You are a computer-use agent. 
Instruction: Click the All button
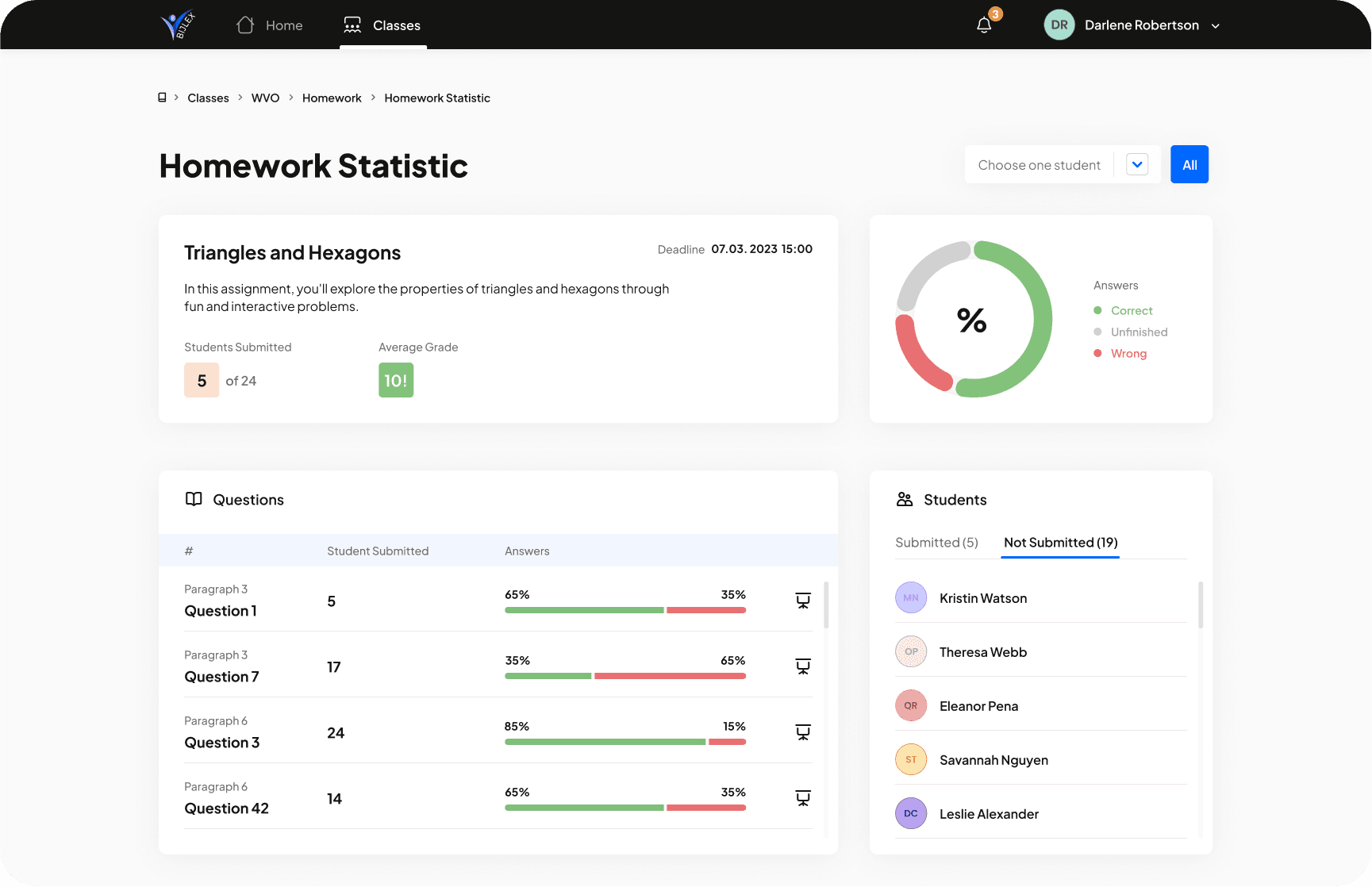pos(1189,164)
